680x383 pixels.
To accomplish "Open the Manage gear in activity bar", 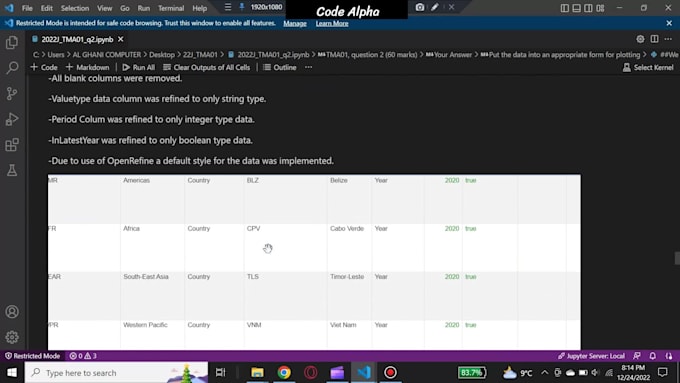I will (12, 337).
